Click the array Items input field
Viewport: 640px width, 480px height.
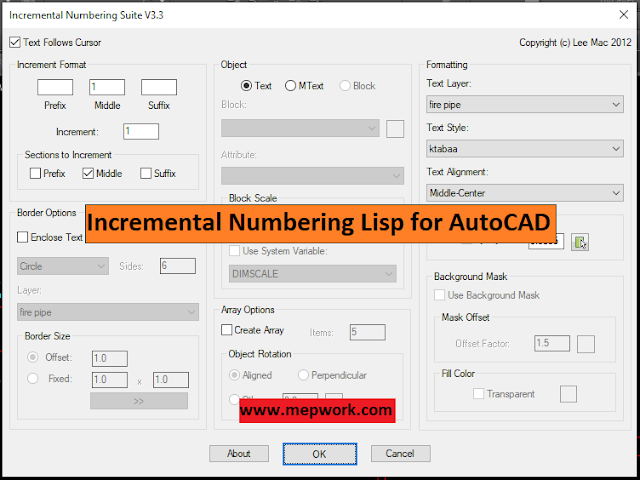[x=367, y=332]
